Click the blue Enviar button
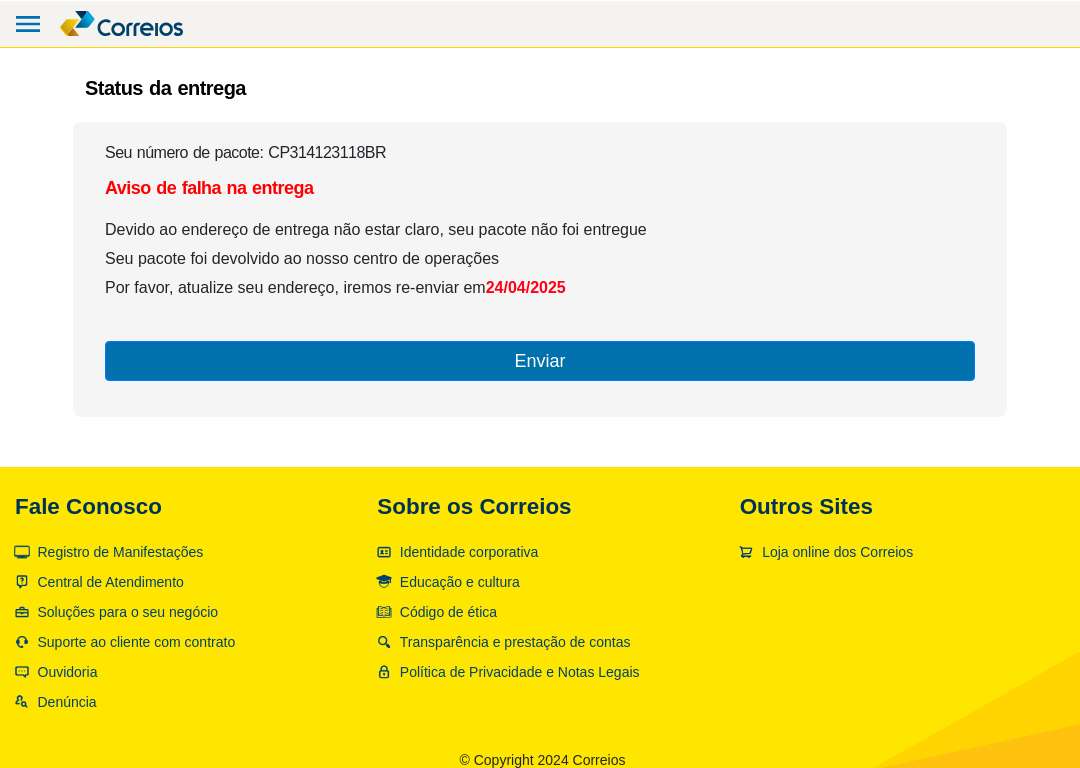This screenshot has height=768, width=1080. [539, 361]
